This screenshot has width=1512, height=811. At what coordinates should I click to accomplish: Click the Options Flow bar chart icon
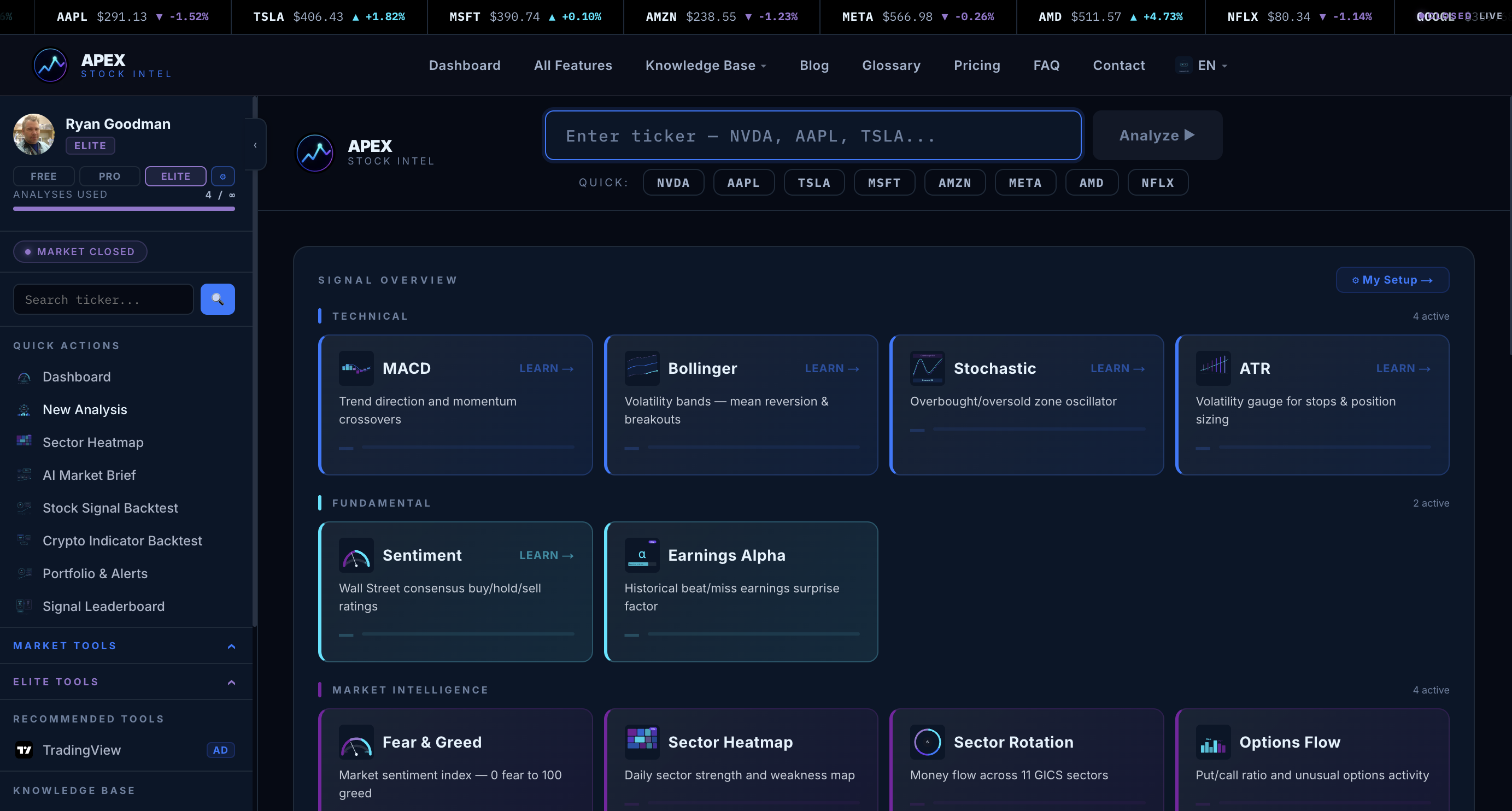(x=1213, y=742)
